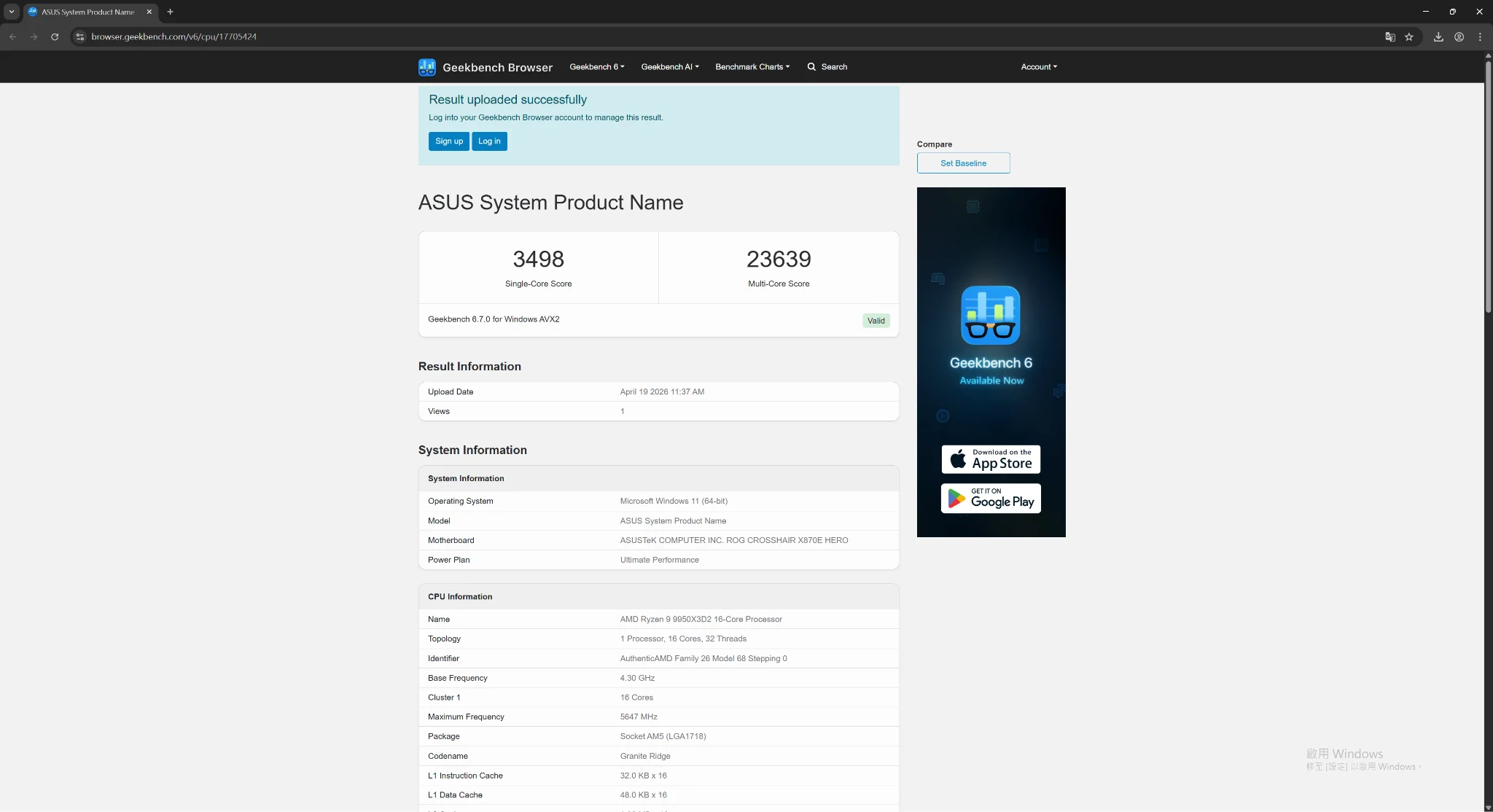View site information icon in address bar

[80, 36]
